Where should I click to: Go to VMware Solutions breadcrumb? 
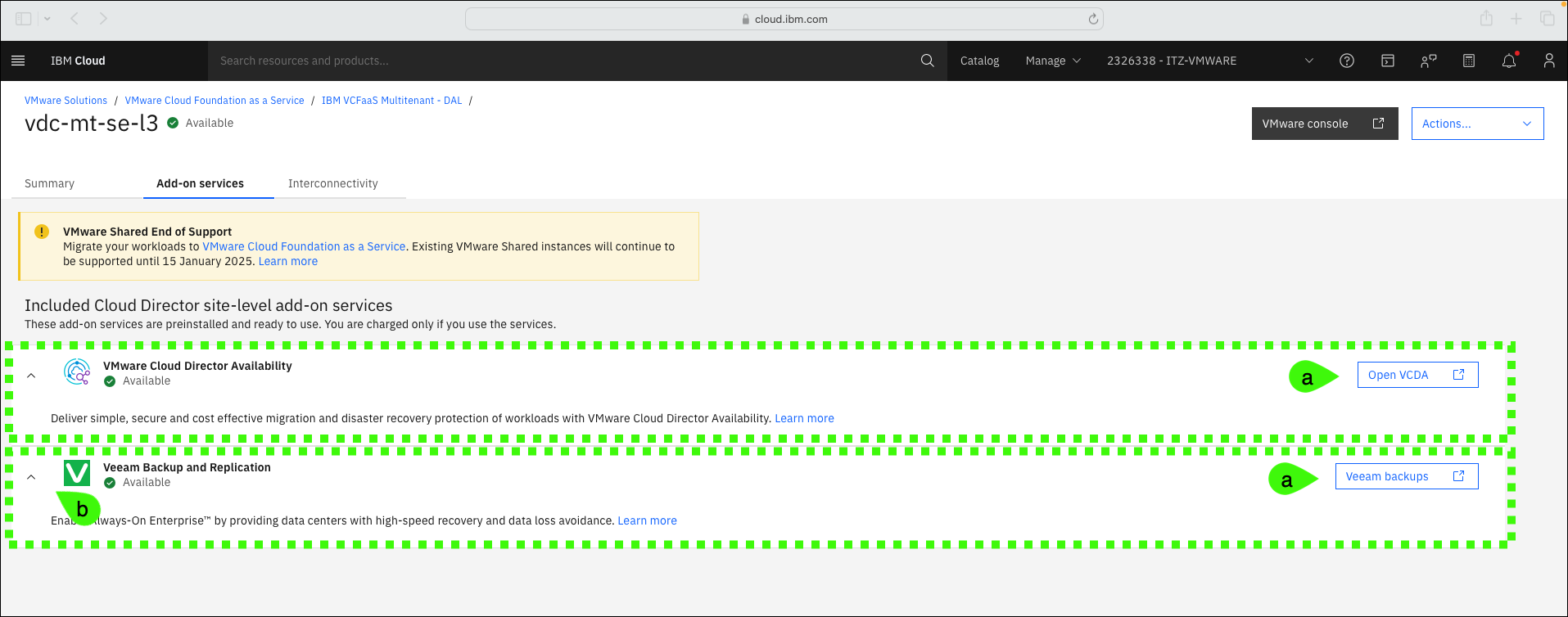[x=66, y=101]
